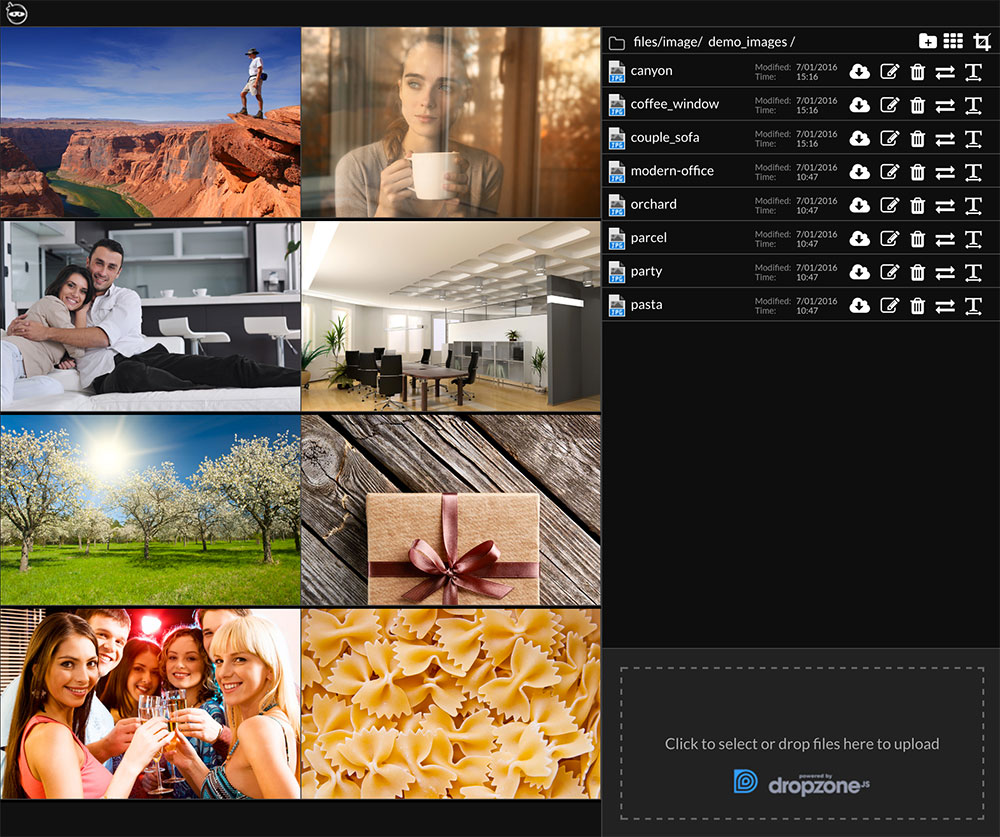
Task: Click move arrows icon for canyon
Action: (x=945, y=72)
